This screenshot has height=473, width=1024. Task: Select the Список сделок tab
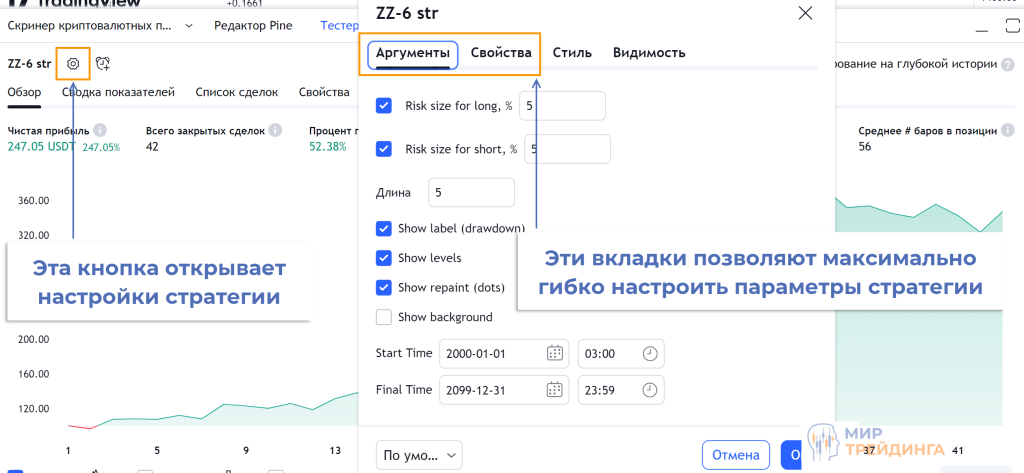[x=237, y=92]
